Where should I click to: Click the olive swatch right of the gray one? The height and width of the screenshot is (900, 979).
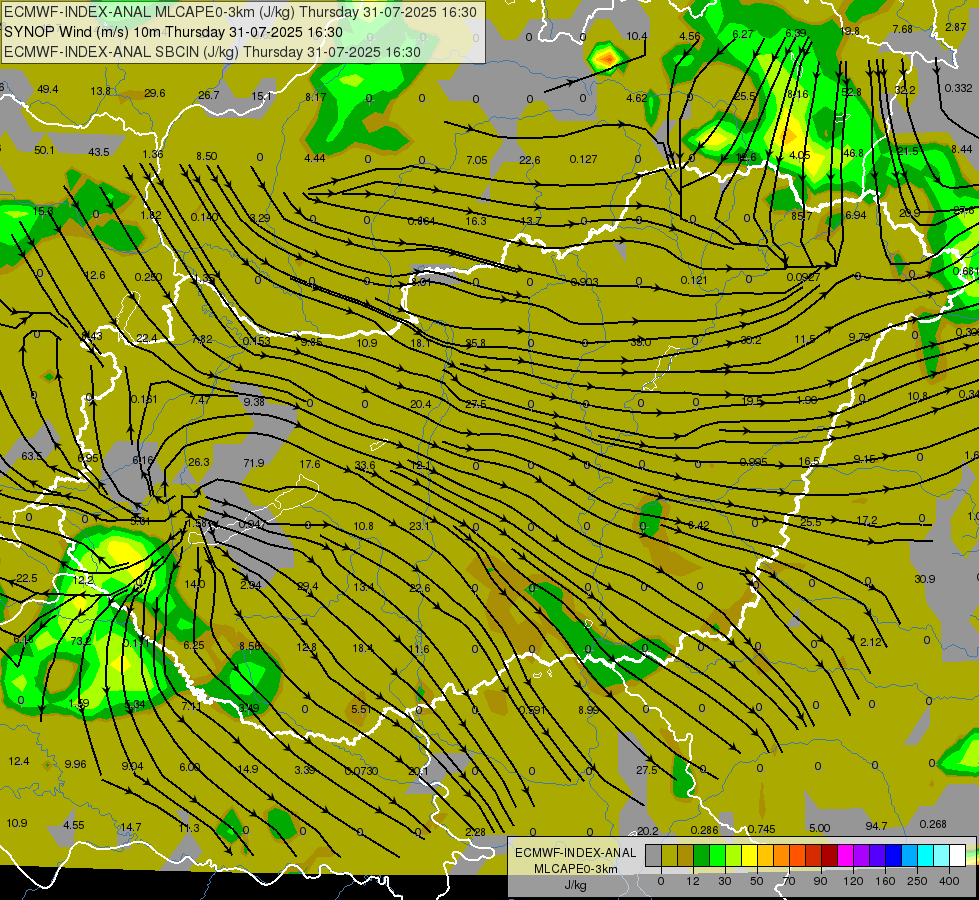pos(669,855)
